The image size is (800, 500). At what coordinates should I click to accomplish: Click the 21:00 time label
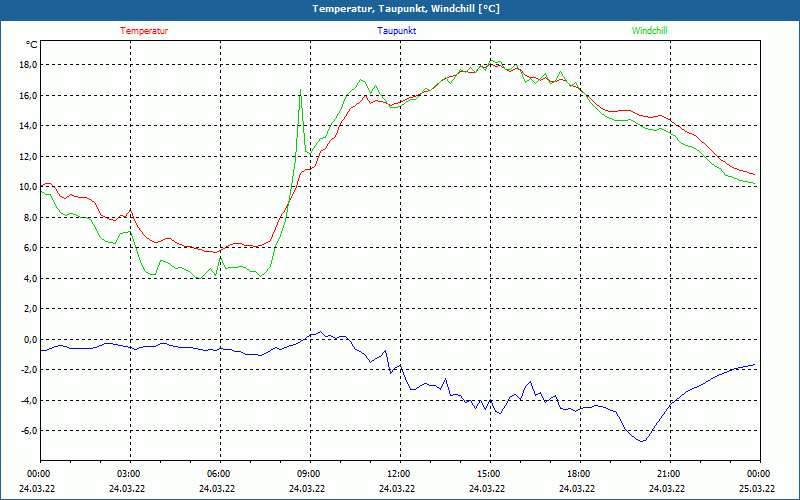pyautogui.click(x=670, y=474)
